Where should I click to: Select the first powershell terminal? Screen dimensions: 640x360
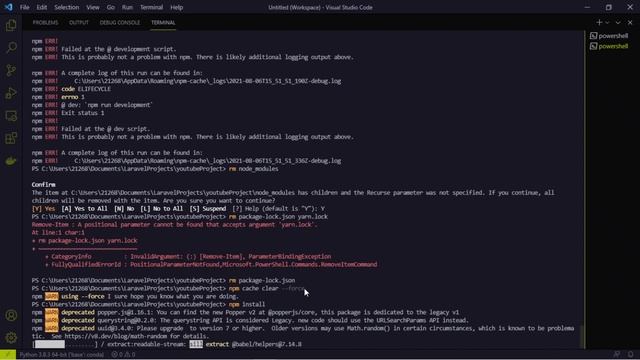pos(609,36)
